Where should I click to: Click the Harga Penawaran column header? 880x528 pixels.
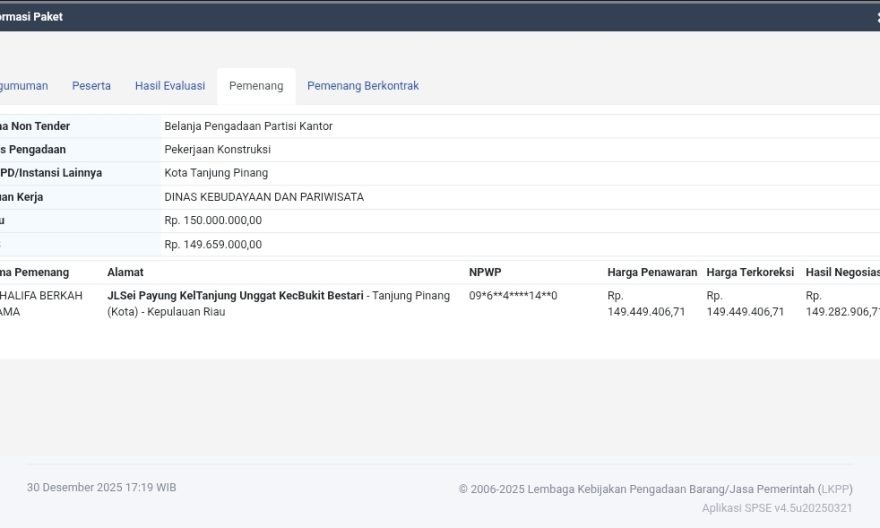pyautogui.click(x=651, y=272)
